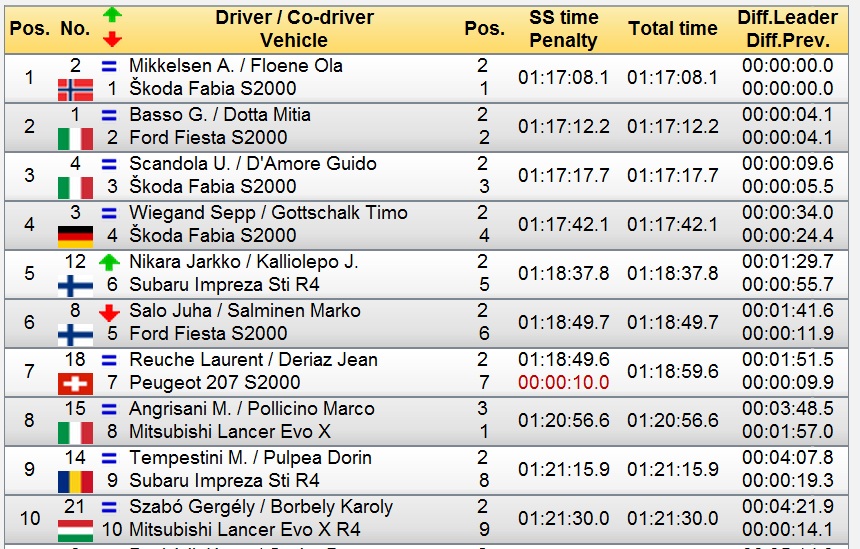860x549 pixels.
Task: Click the blue equals sign beside Mikkelsen
Action: coord(110,66)
